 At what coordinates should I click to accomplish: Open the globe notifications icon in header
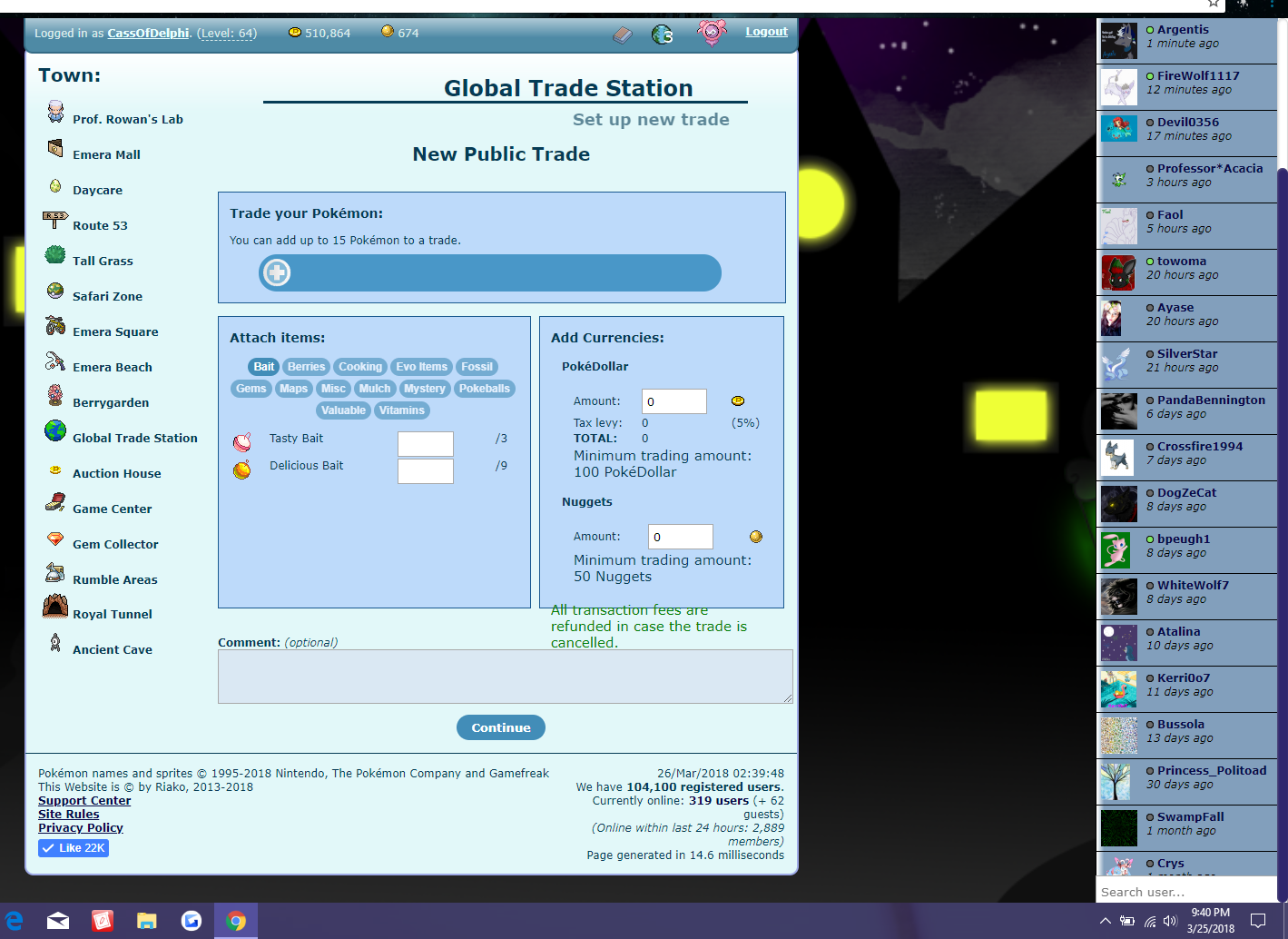pos(663,35)
